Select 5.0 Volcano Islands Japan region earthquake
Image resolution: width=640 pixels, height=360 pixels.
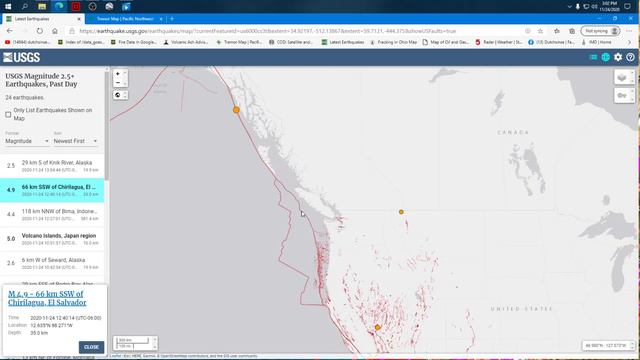point(52,239)
